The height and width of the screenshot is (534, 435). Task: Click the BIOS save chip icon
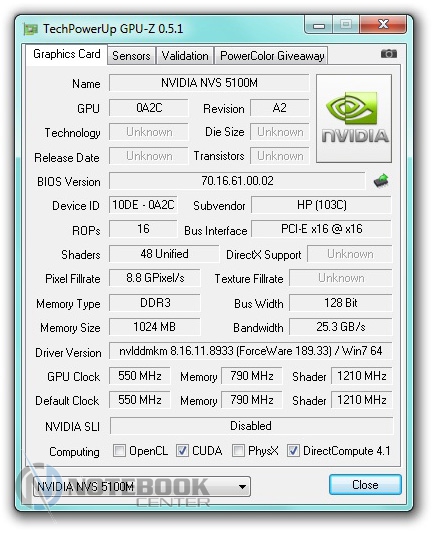[381, 180]
